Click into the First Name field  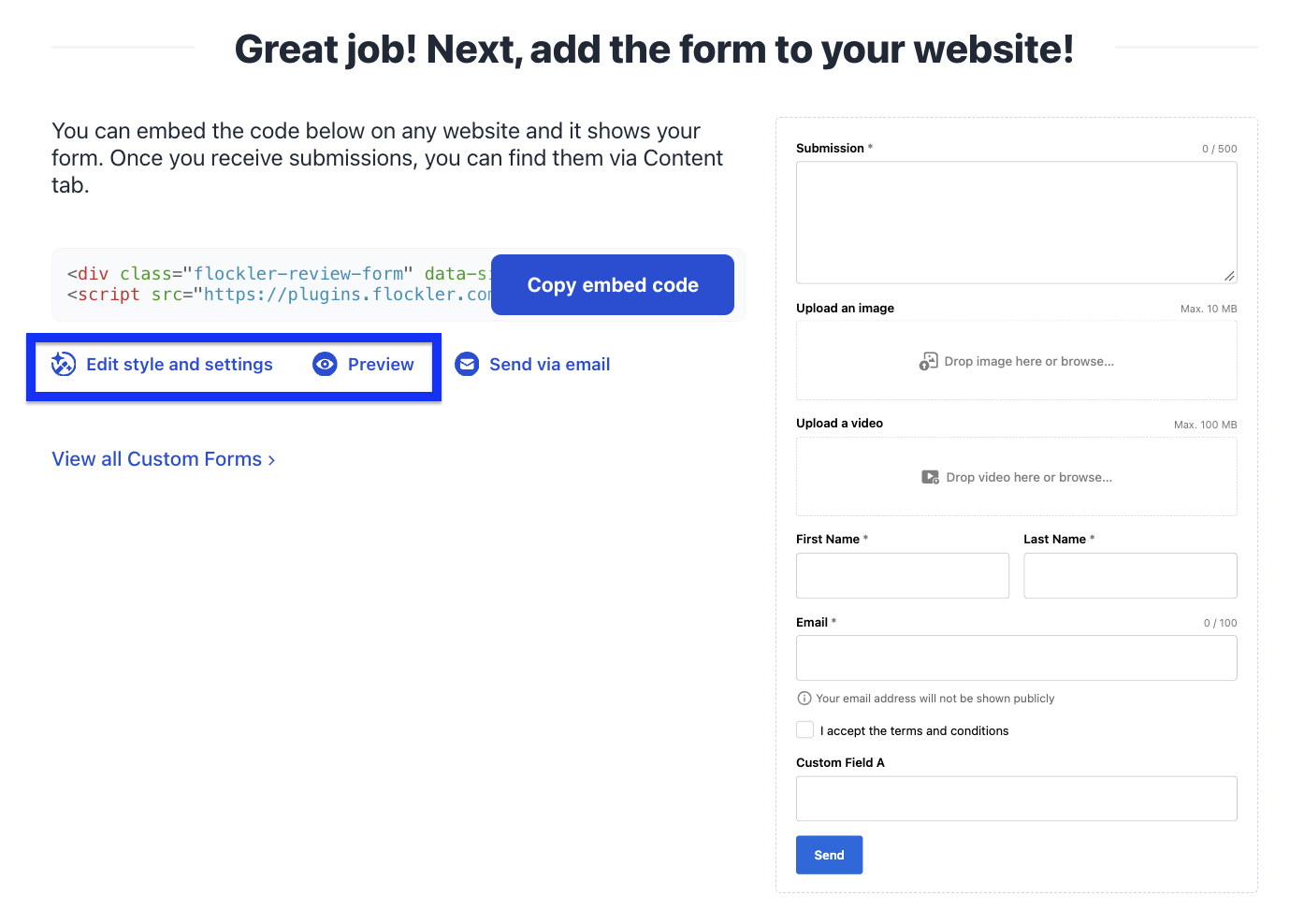pos(903,575)
